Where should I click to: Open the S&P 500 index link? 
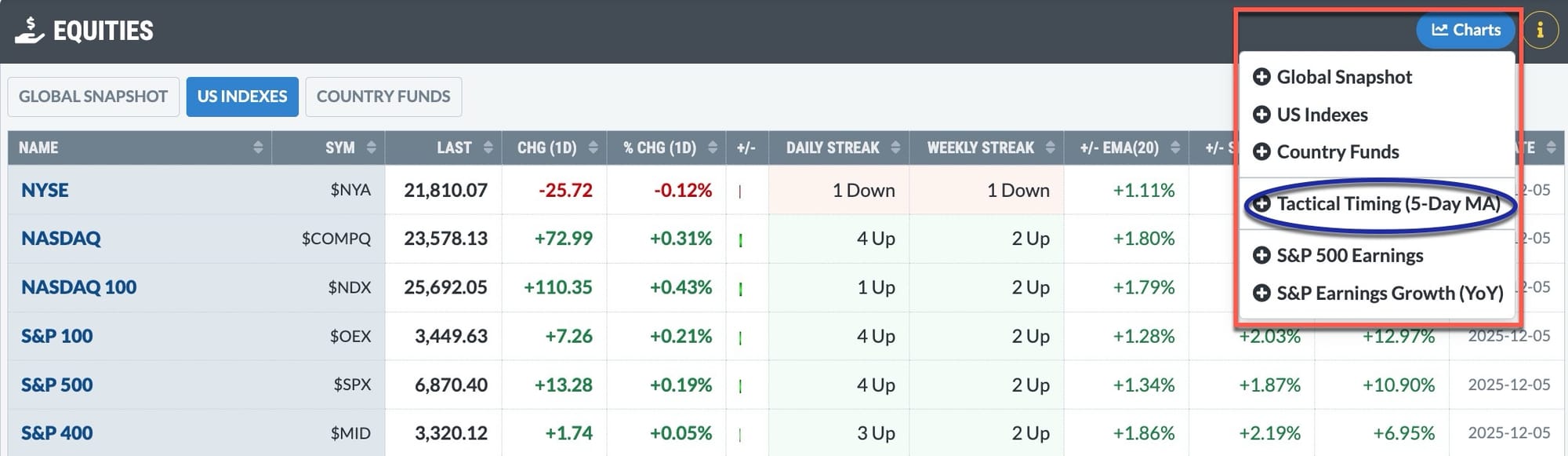coord(57,385)
